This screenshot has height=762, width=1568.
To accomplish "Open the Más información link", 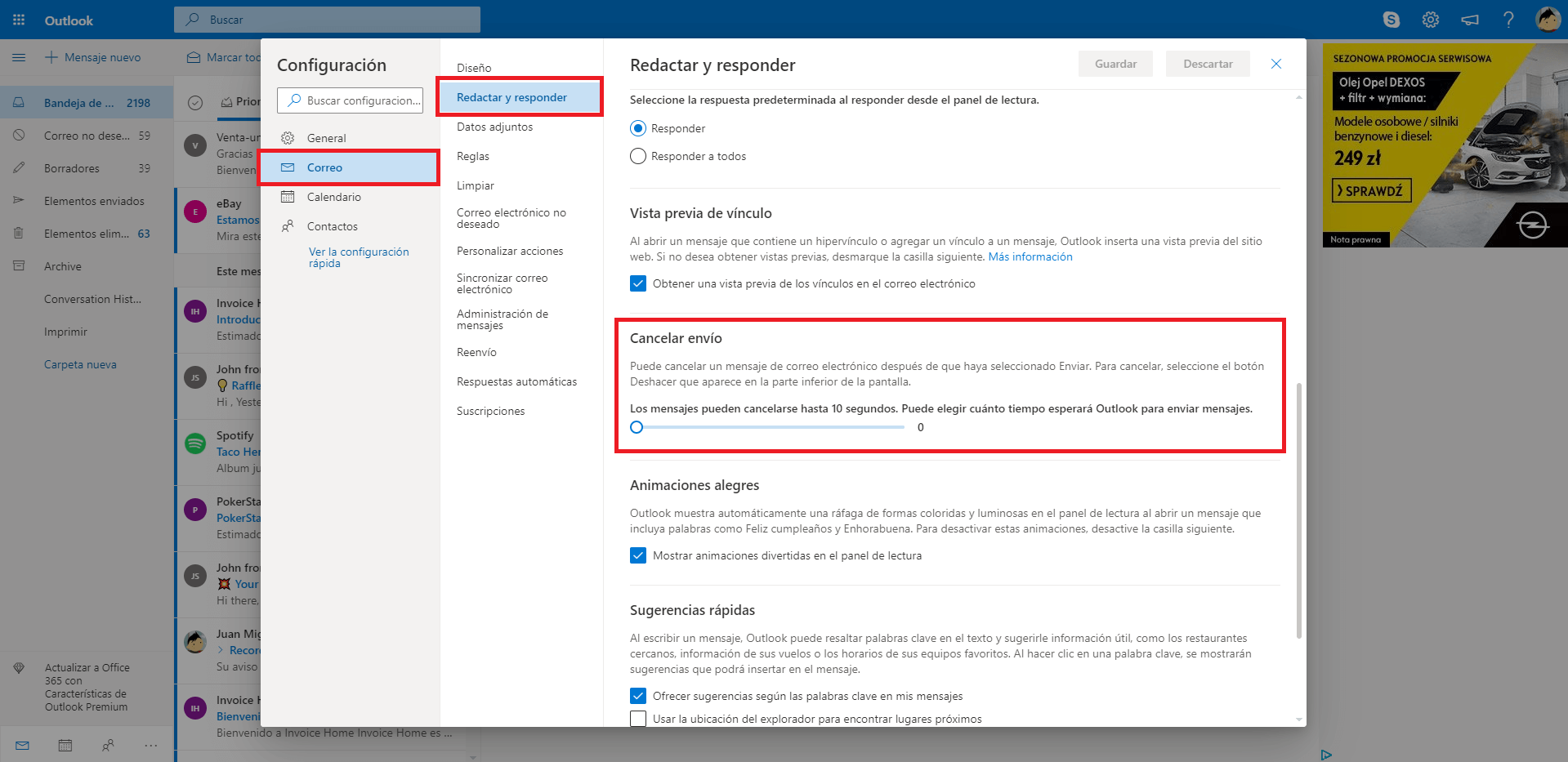I will click(x=1030, y=256).
